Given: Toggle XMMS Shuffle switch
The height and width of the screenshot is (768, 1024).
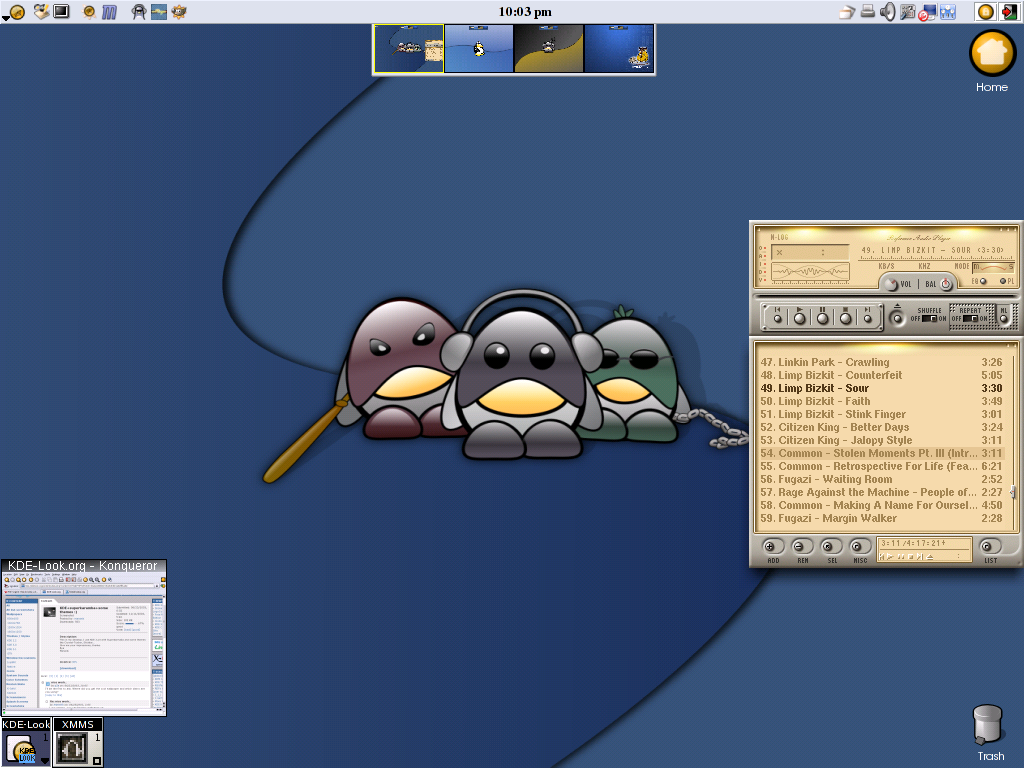Looking at the screenshot, I should (929, 319).
